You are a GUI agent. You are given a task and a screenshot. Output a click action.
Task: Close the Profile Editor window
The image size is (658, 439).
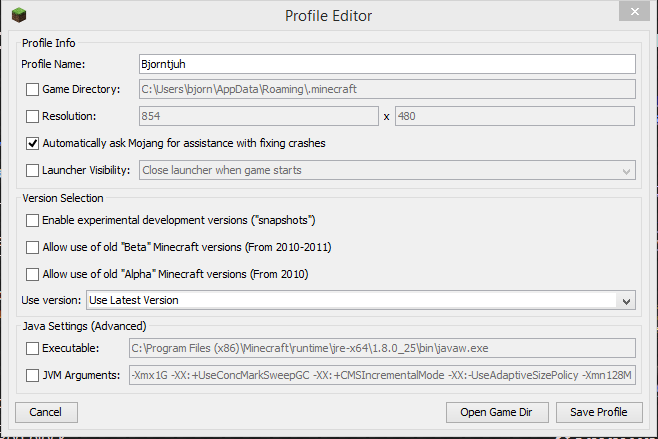634,12
